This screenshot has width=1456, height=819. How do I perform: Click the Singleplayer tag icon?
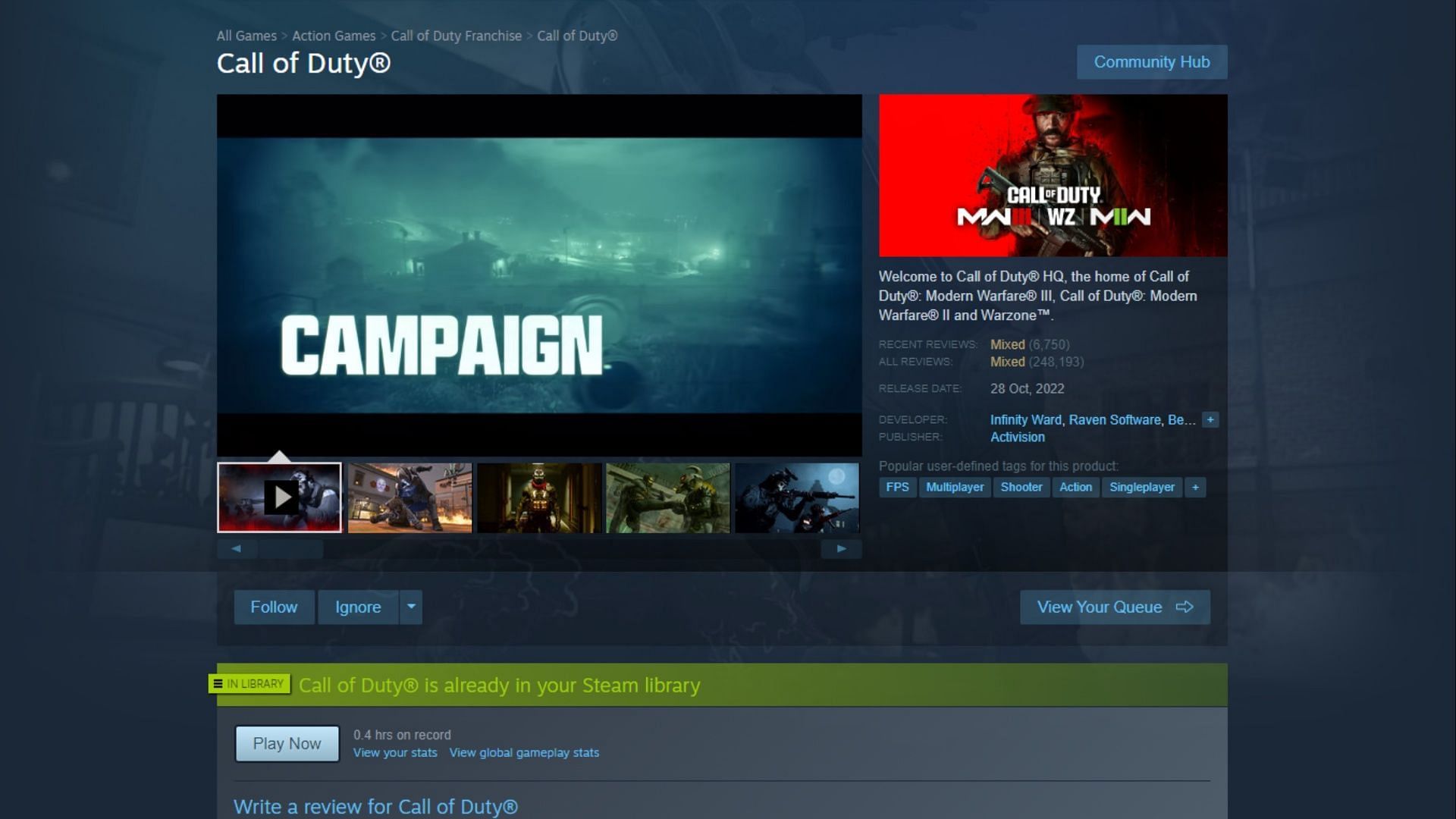tap(1141, 486)
